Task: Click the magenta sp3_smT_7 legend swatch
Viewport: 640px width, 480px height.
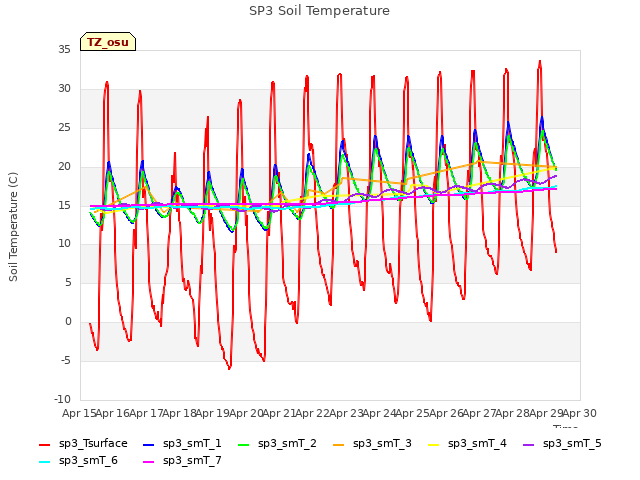Action: click(149, 462)
